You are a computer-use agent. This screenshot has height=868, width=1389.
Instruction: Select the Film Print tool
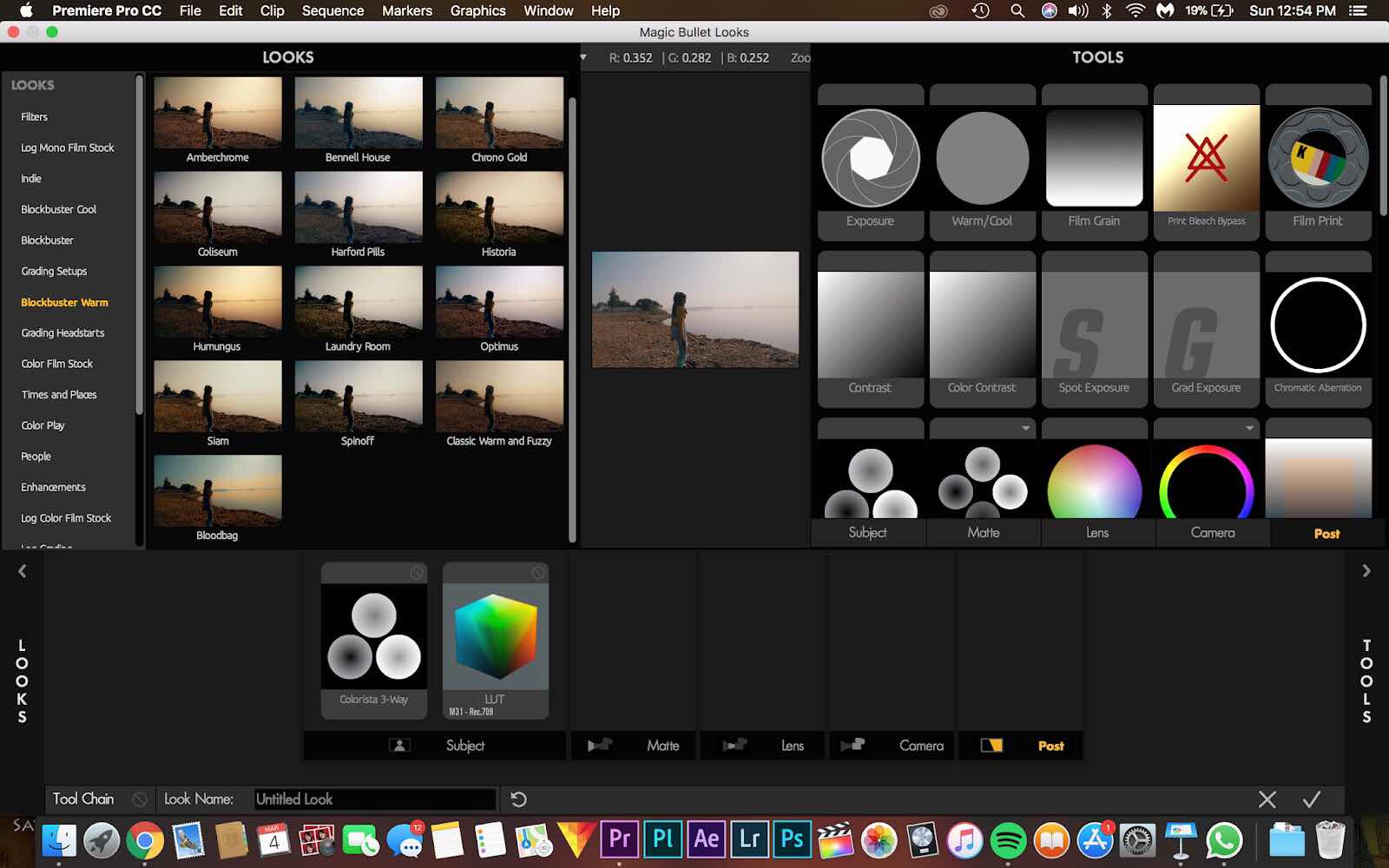1318,161
